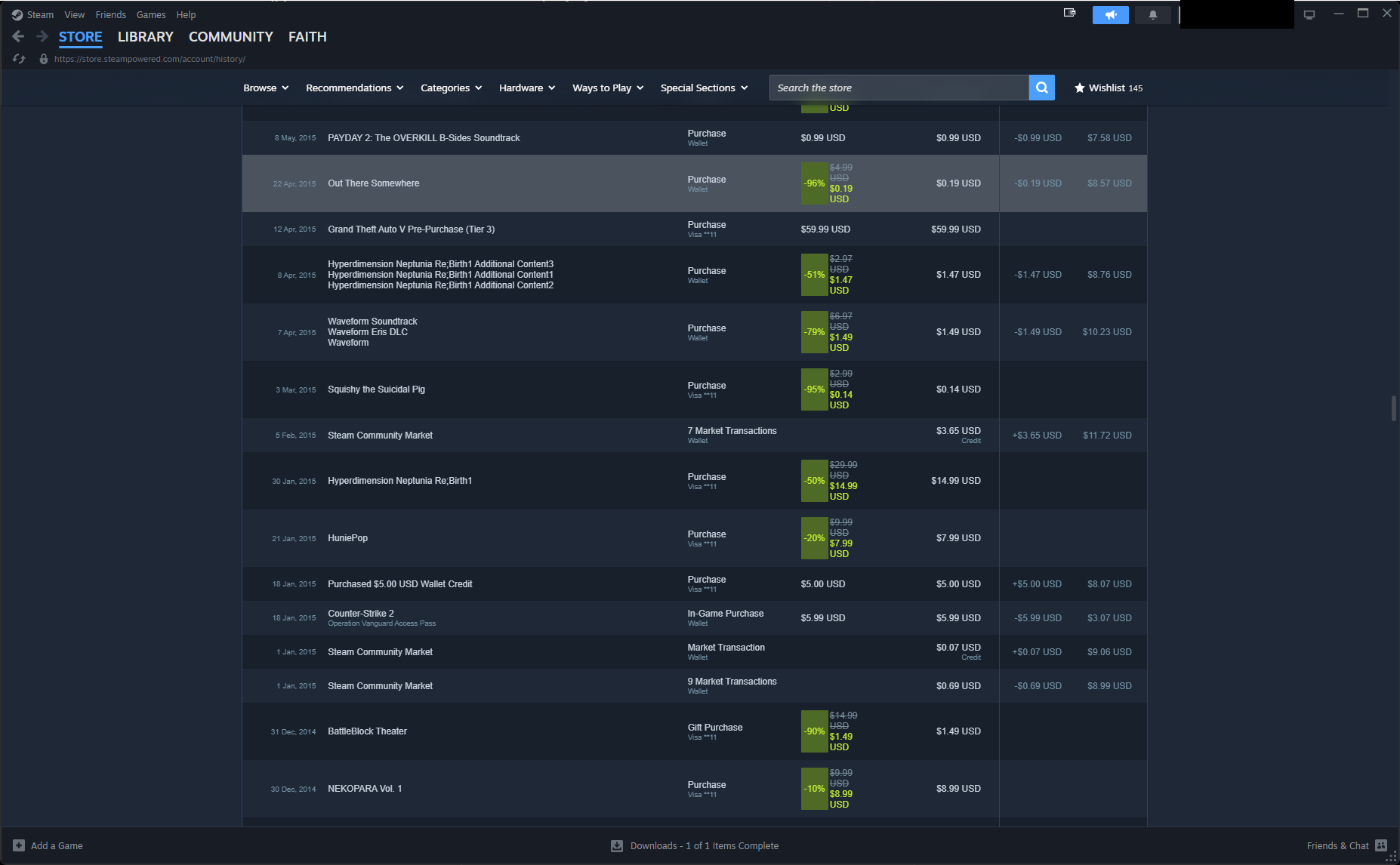Open BattleBlock Theater gift purchase
This screenshot has width=1400, height=865.
695,731
